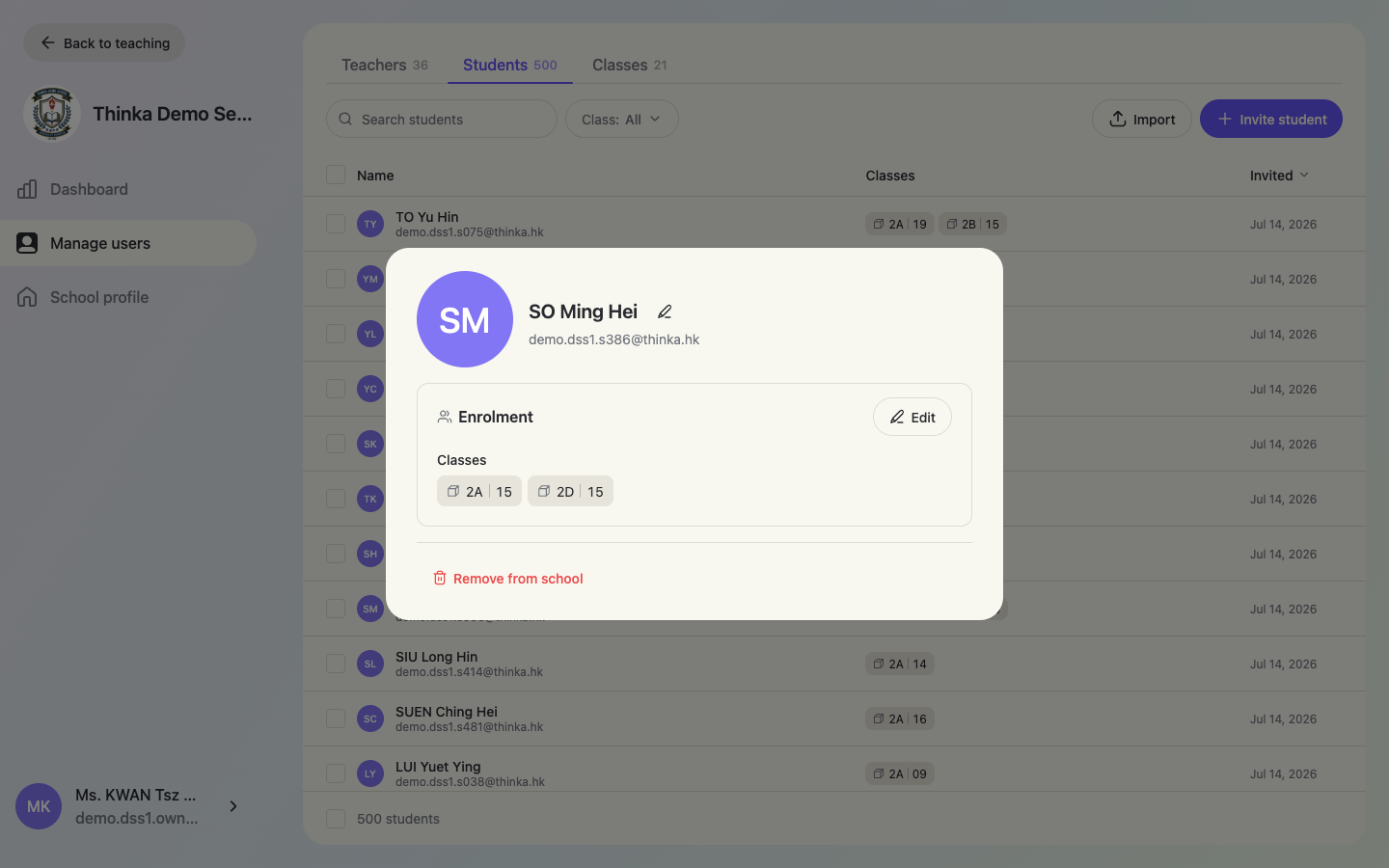Tick the checkbox for TO Yu Hin

(336, 224)
